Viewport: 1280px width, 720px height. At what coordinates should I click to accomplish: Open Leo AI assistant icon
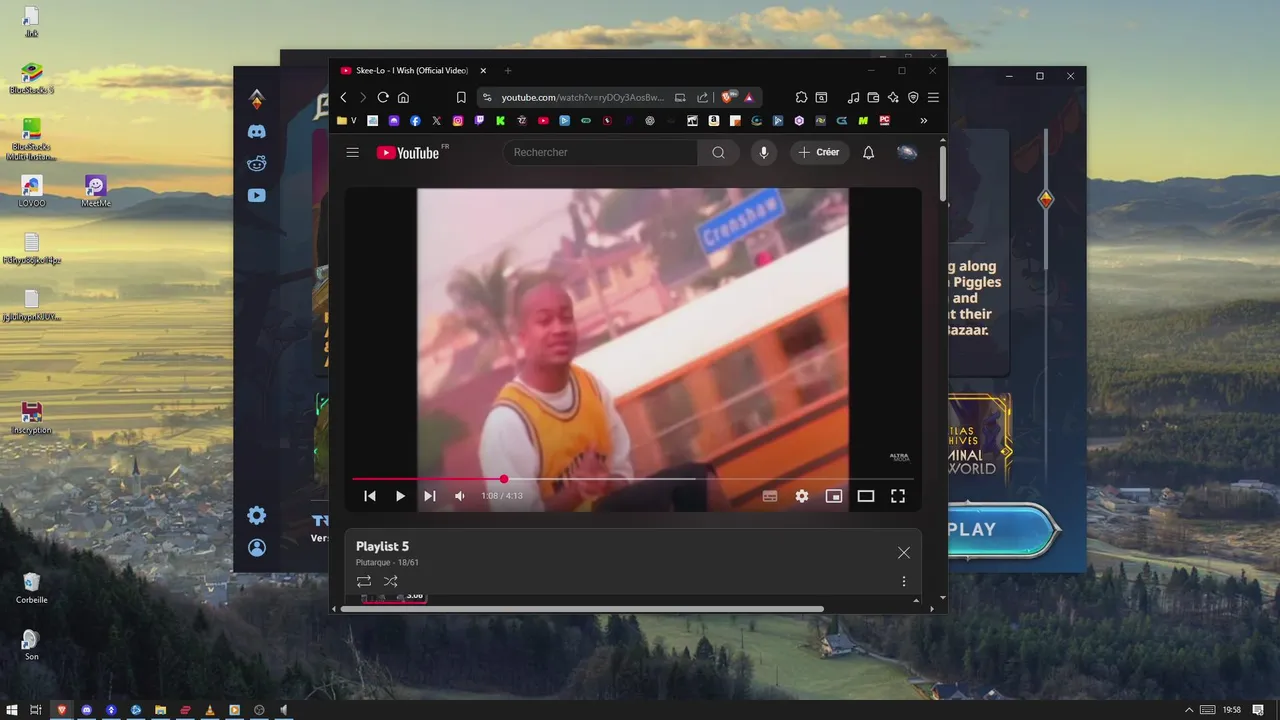pyautogui.click(x=893, y=97)
